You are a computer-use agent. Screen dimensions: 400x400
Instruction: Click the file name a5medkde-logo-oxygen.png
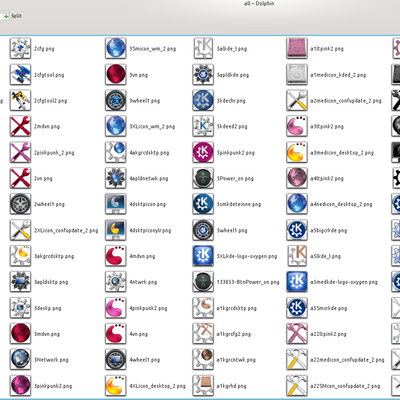click(x=344, y=282)
